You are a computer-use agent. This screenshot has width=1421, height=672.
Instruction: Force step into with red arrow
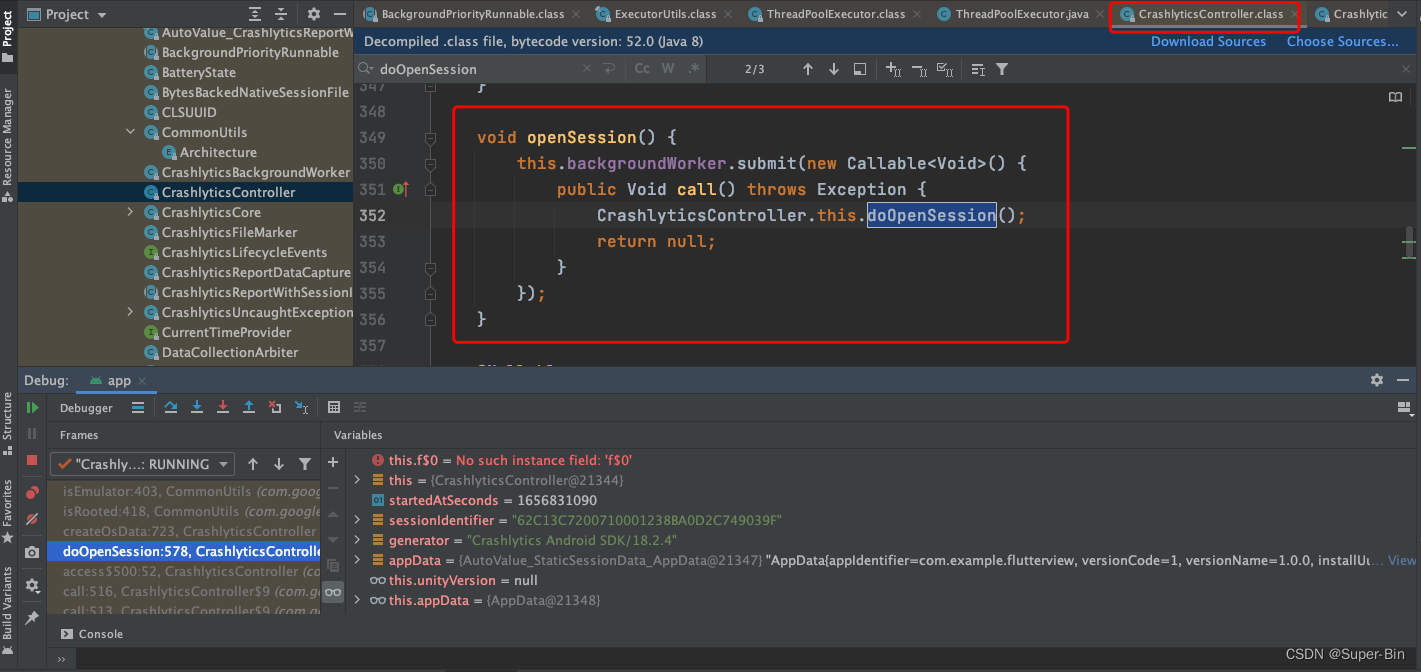click(223, 407)
